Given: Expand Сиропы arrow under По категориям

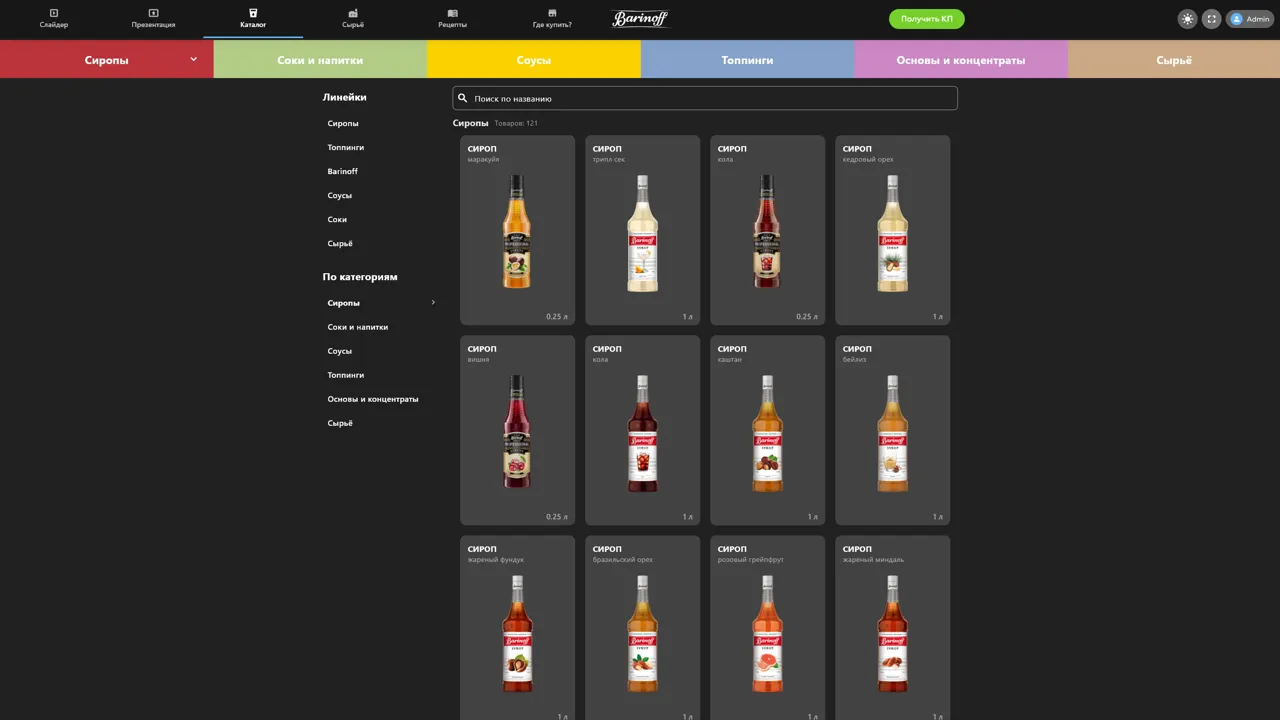Looking at the screenshot, I should [x=433, y=302].
